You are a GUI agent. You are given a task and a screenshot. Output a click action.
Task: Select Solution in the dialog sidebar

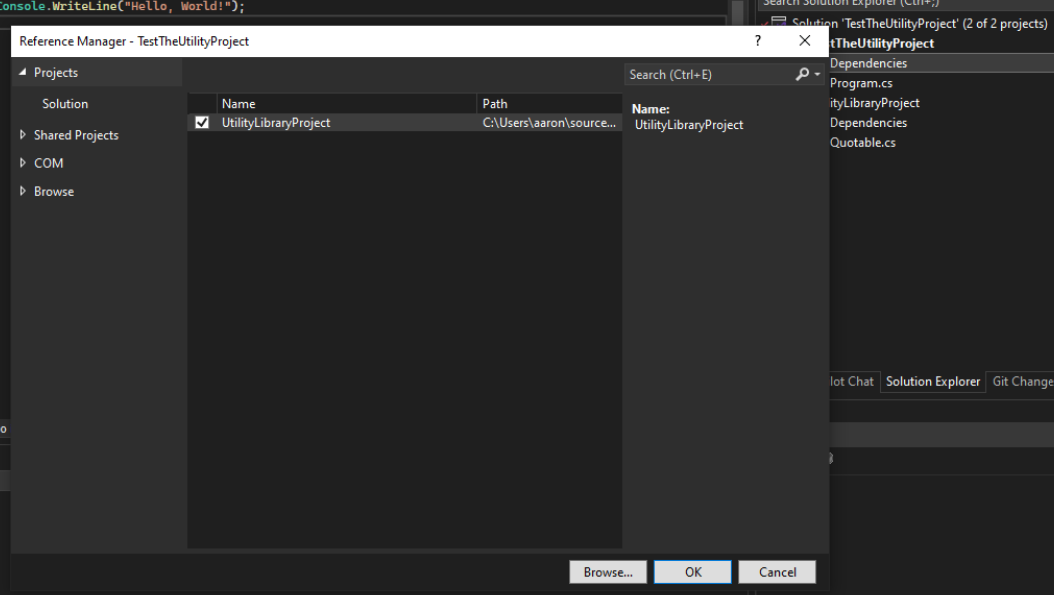(x=65, y=103)
